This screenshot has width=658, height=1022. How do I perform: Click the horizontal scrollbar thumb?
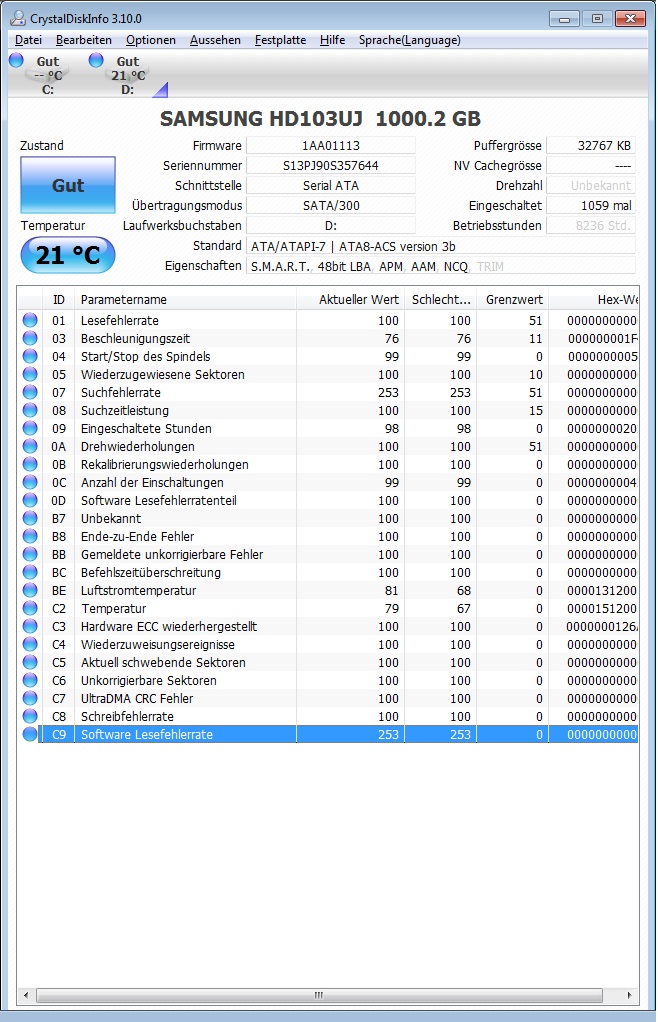pos(319,995)
